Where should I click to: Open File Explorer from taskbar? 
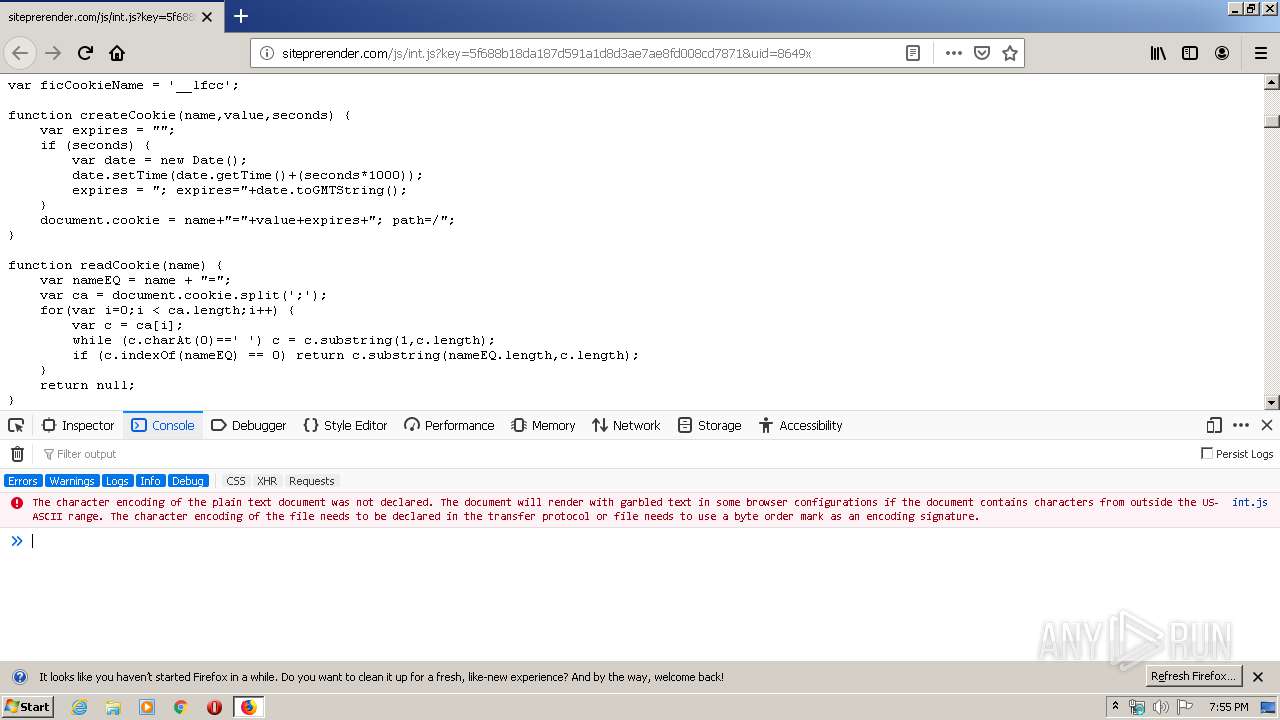(x=113, y=707)
